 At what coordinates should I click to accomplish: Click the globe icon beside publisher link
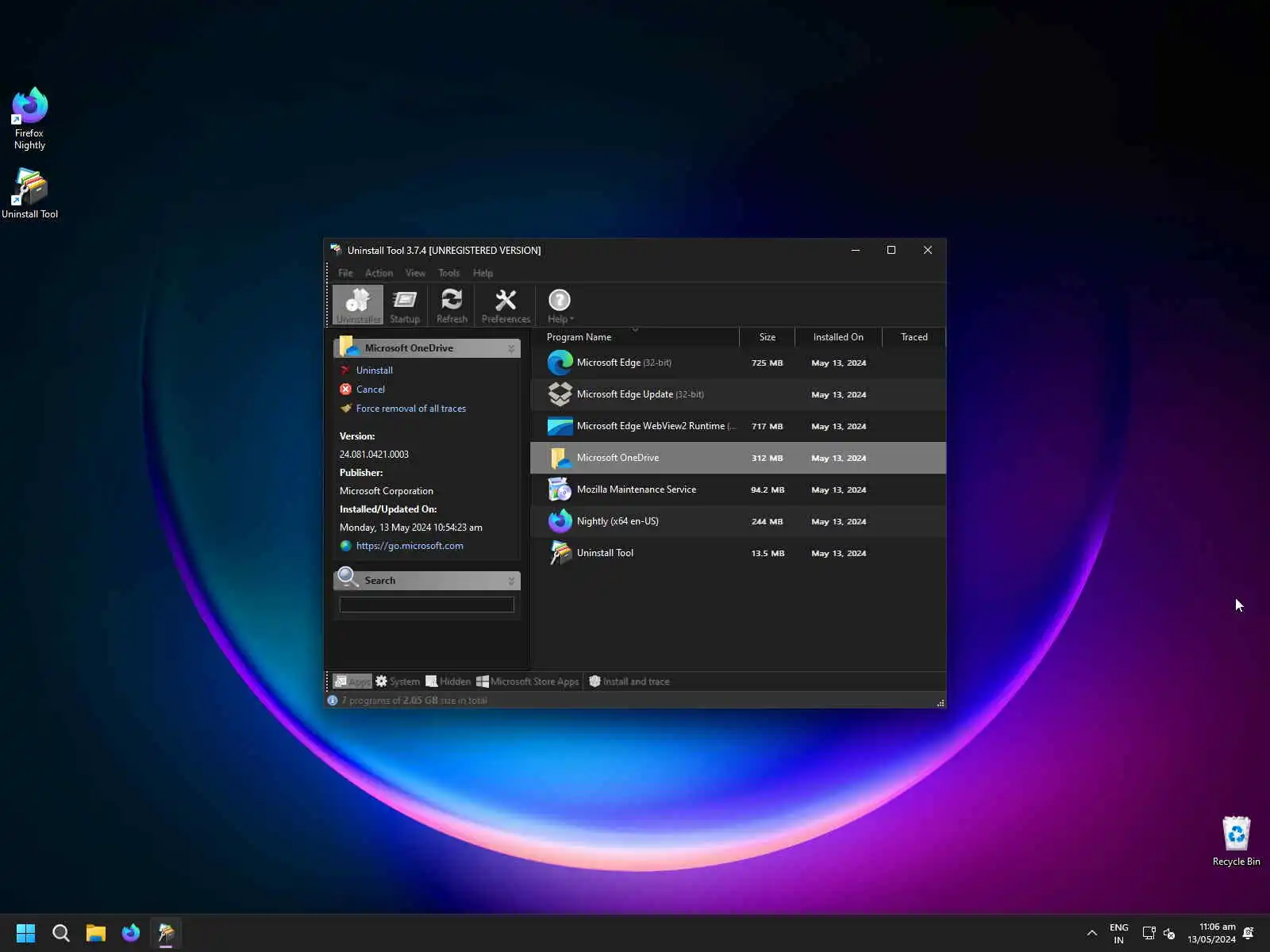[x=345, y=546]
